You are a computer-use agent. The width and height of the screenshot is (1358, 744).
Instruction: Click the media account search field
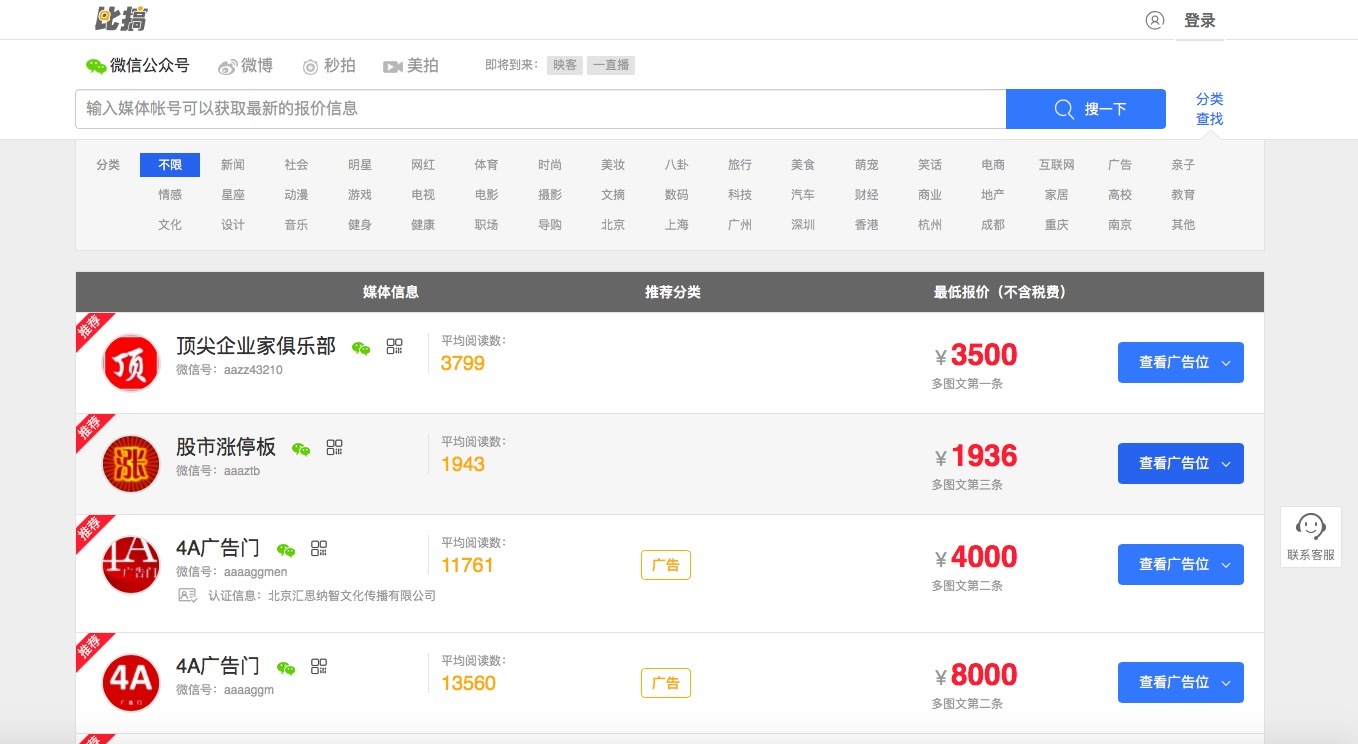(540, 109)
